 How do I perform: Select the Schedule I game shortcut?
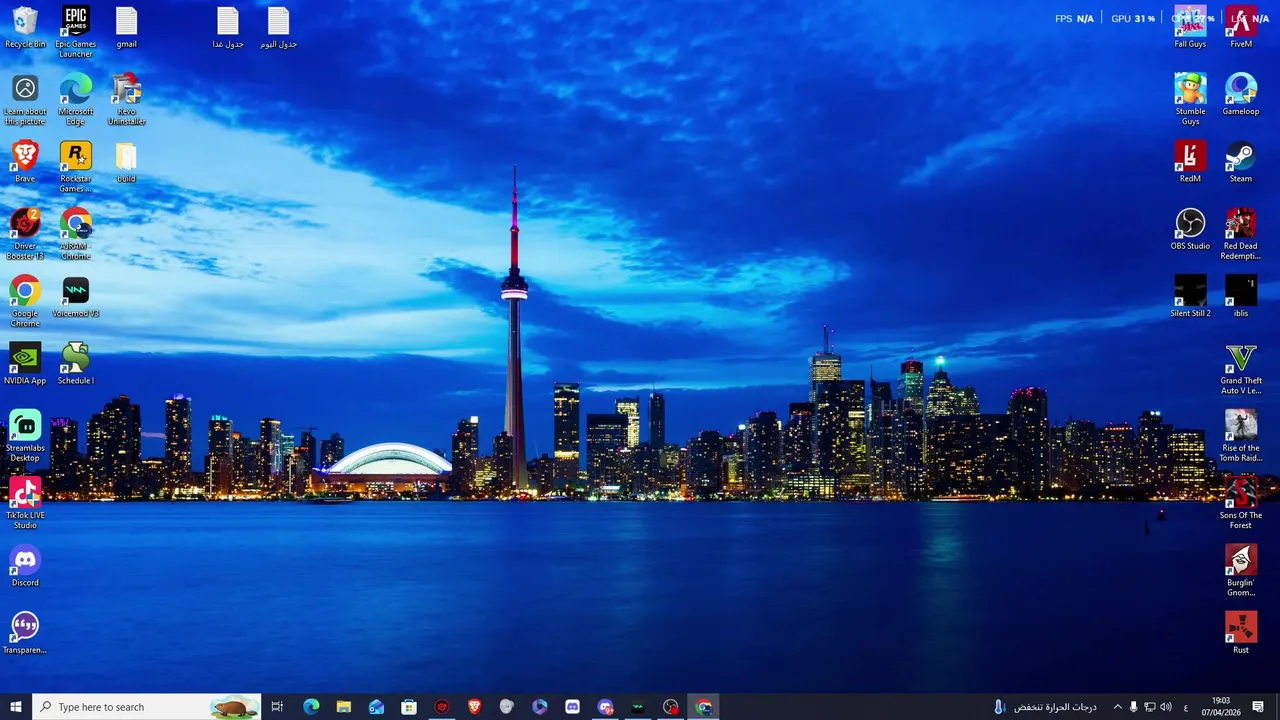(75, 364)
